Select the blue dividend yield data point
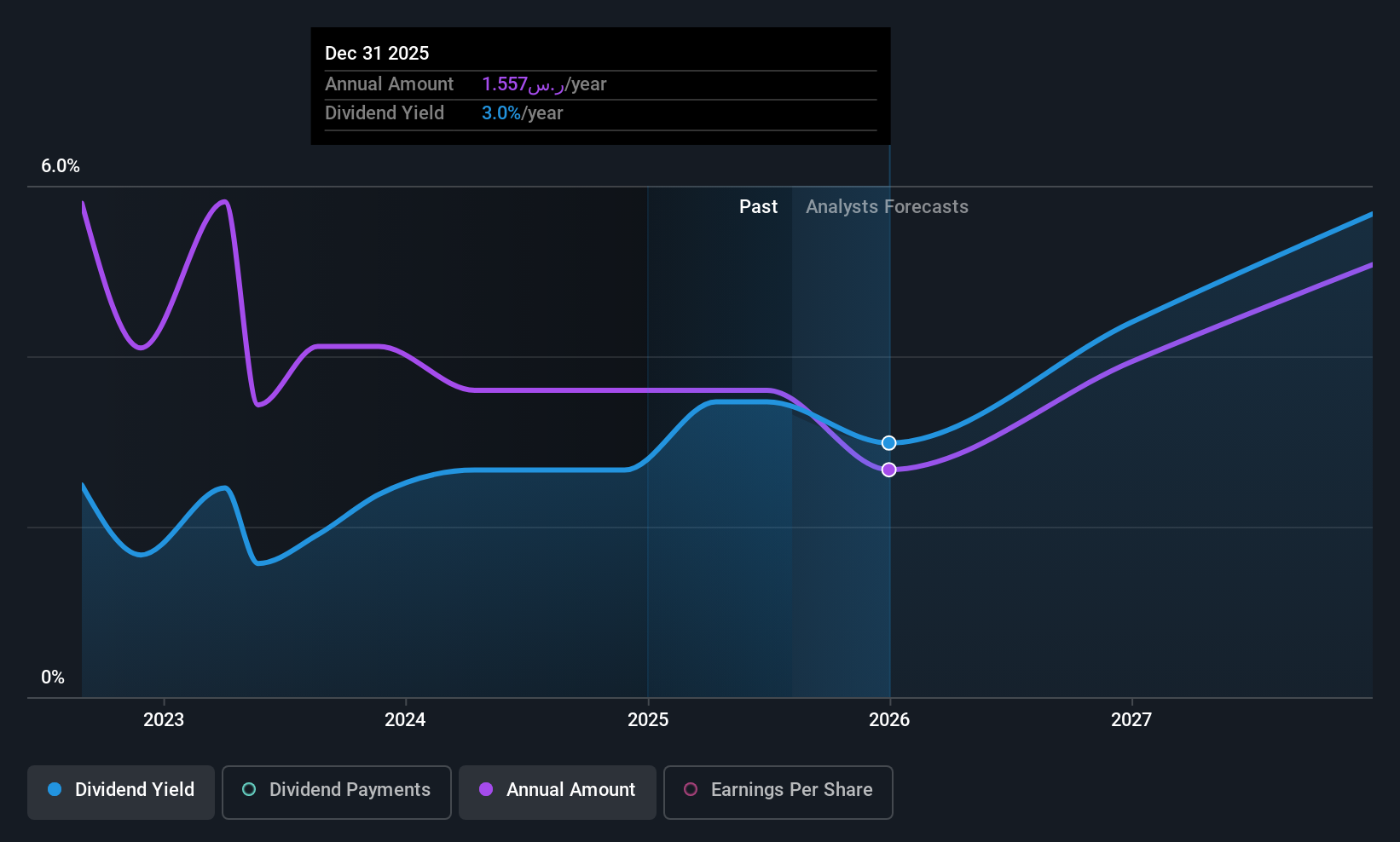This screenshot has height=842, width=1400. [889, 443]
